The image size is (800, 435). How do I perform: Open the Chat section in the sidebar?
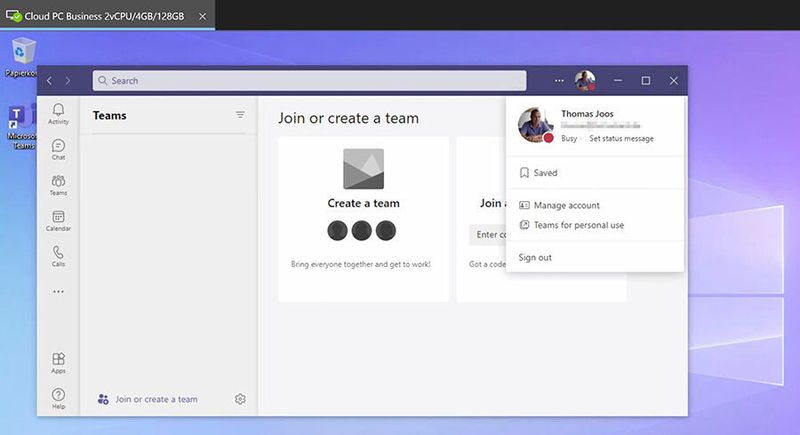point(58,149)
